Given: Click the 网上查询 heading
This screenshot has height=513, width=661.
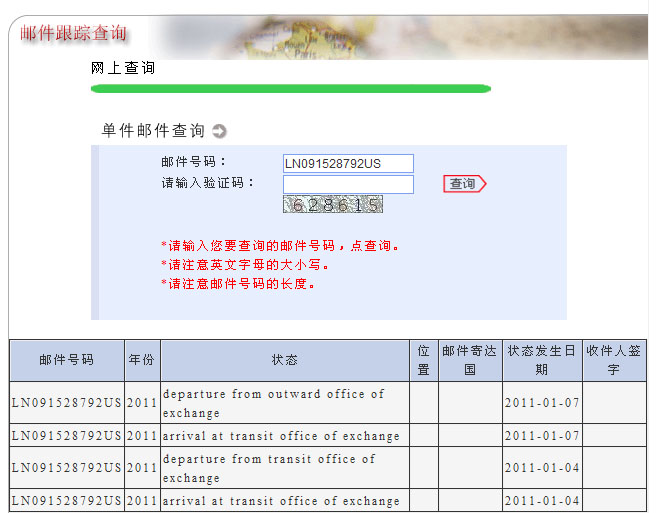Looking at the screenshot, I should click(123, 68).
